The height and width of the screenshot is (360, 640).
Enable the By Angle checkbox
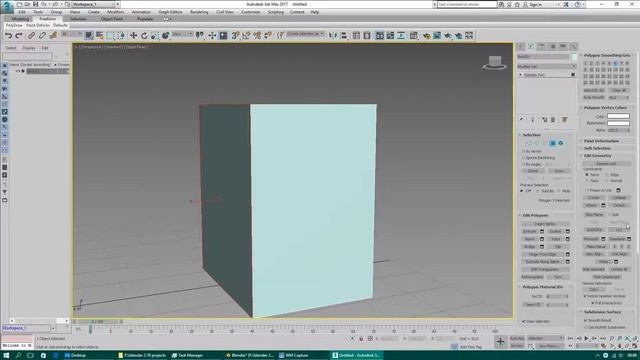point(524,164)
